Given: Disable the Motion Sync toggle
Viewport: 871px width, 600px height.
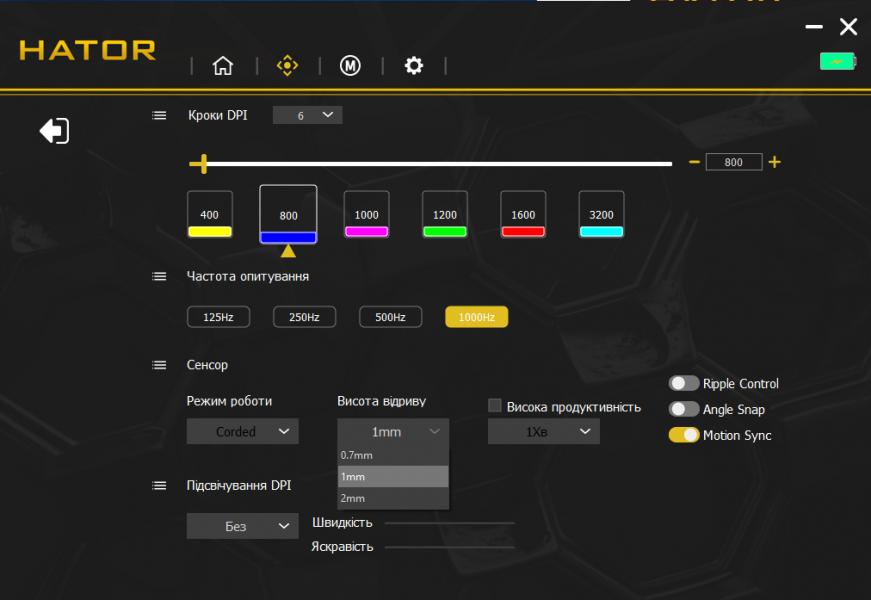Looking at the screenshot, I should (x=684, y=435).
